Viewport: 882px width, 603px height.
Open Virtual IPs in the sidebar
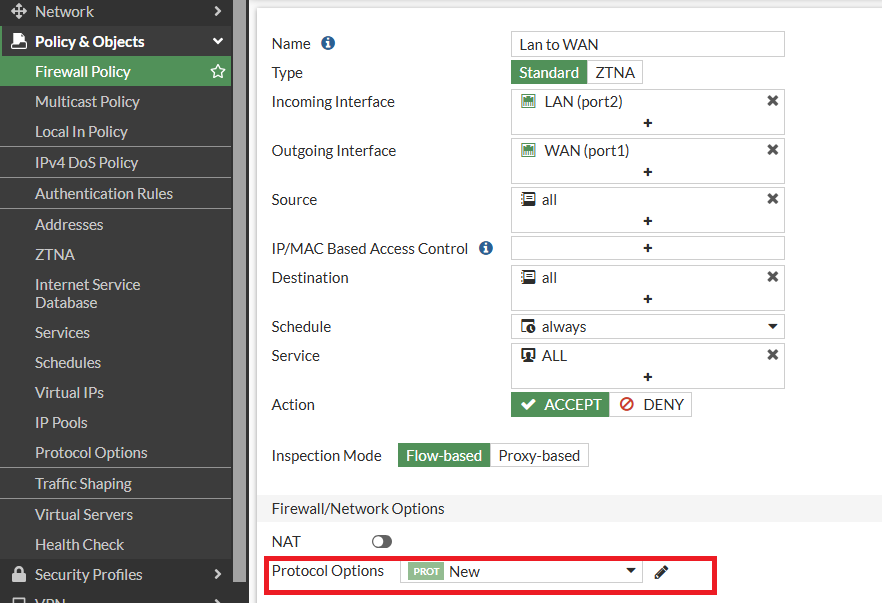69,393
